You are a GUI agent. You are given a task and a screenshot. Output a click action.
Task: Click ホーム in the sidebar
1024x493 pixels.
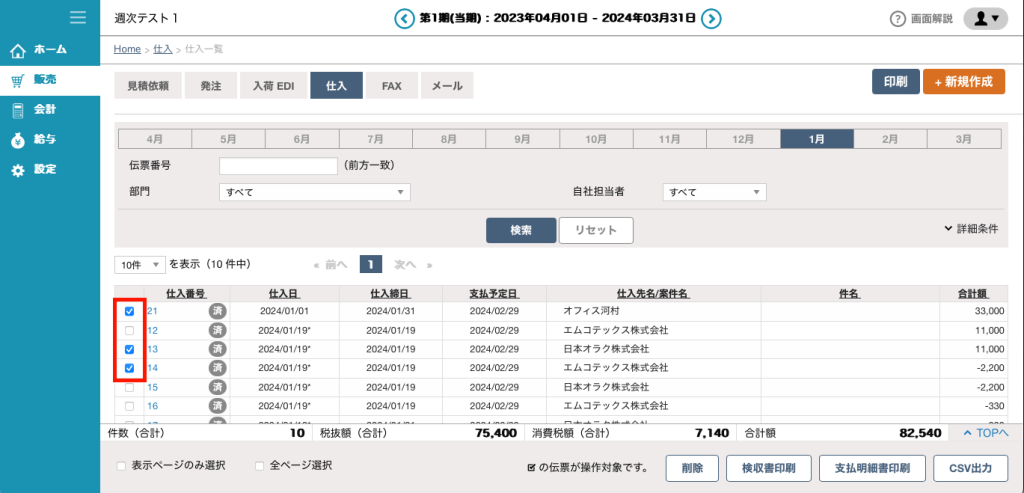(x=50, y=50)
